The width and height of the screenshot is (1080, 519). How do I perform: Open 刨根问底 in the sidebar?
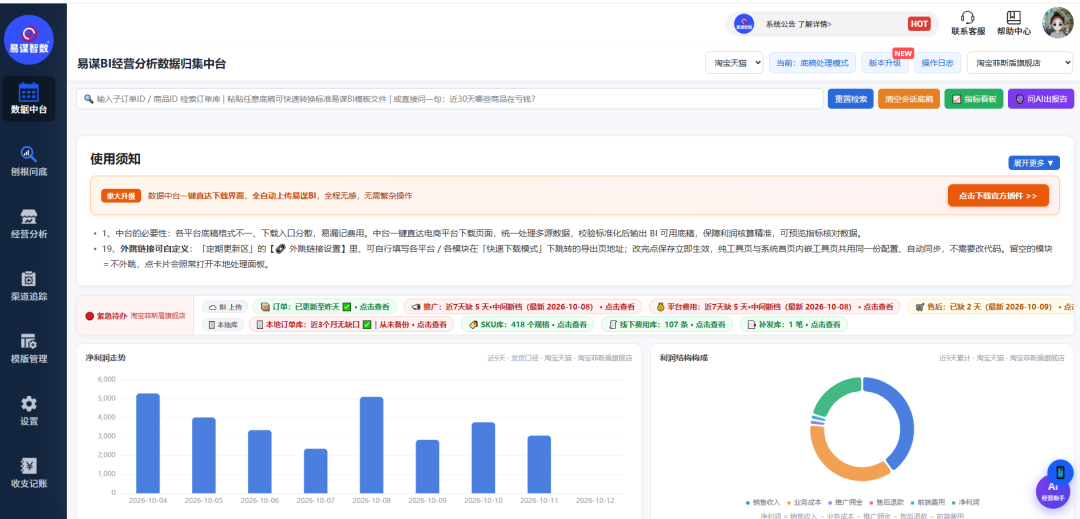pyautogui.click(x=29, y=161)
